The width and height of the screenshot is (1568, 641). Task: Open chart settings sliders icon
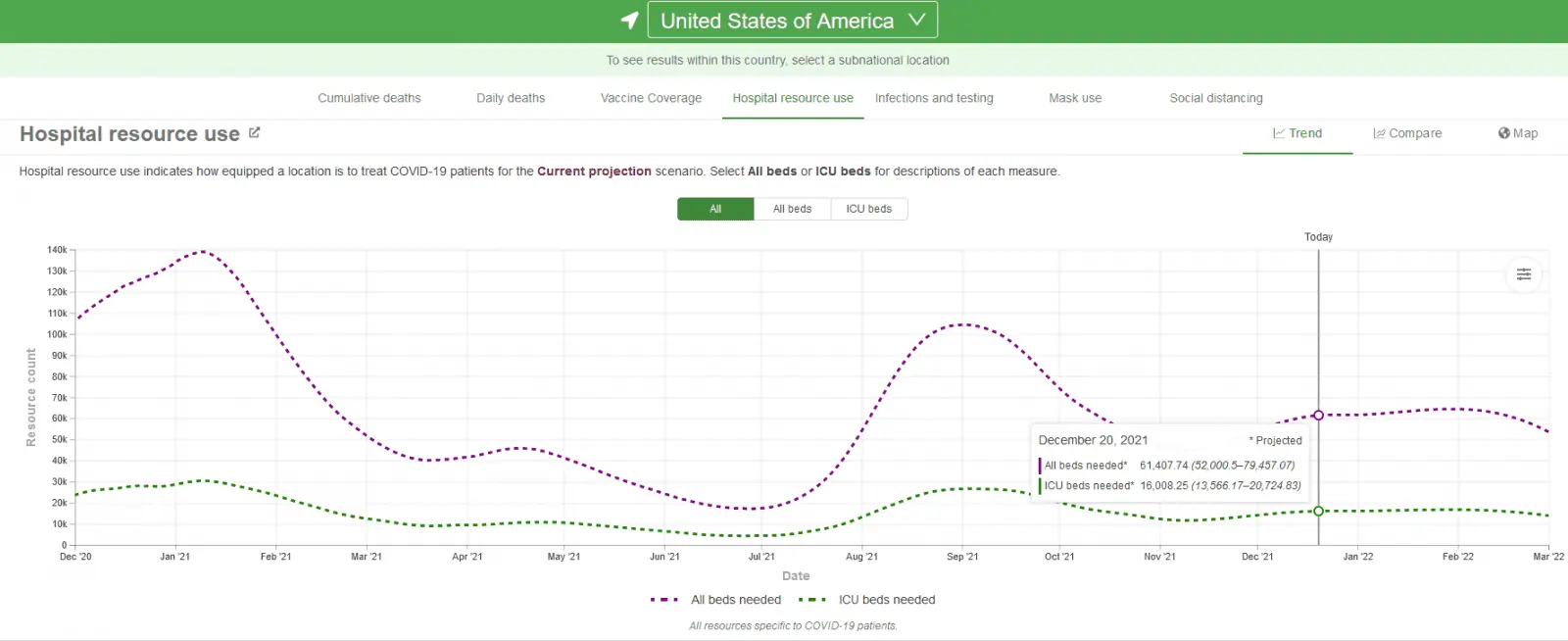point(1524,274)
